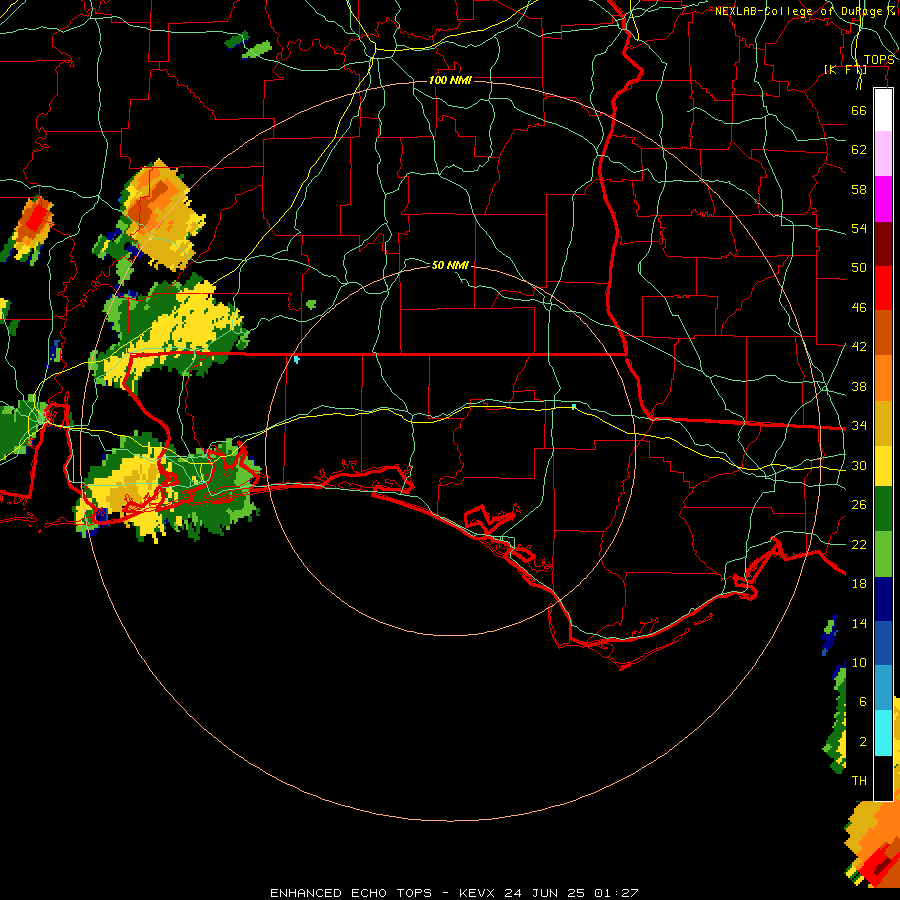Click the '62' legend value
The height and width of the screenshot is (900, 900).
[859, 150]
